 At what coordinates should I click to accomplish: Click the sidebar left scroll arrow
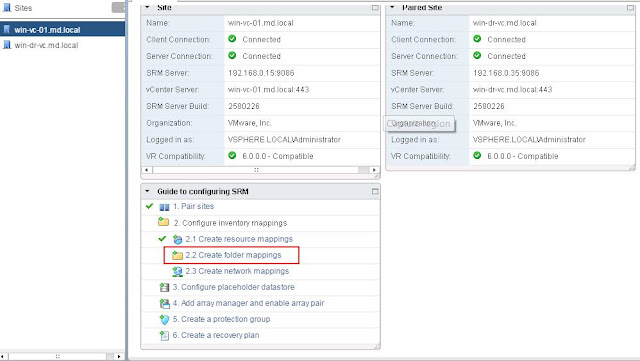2,357
